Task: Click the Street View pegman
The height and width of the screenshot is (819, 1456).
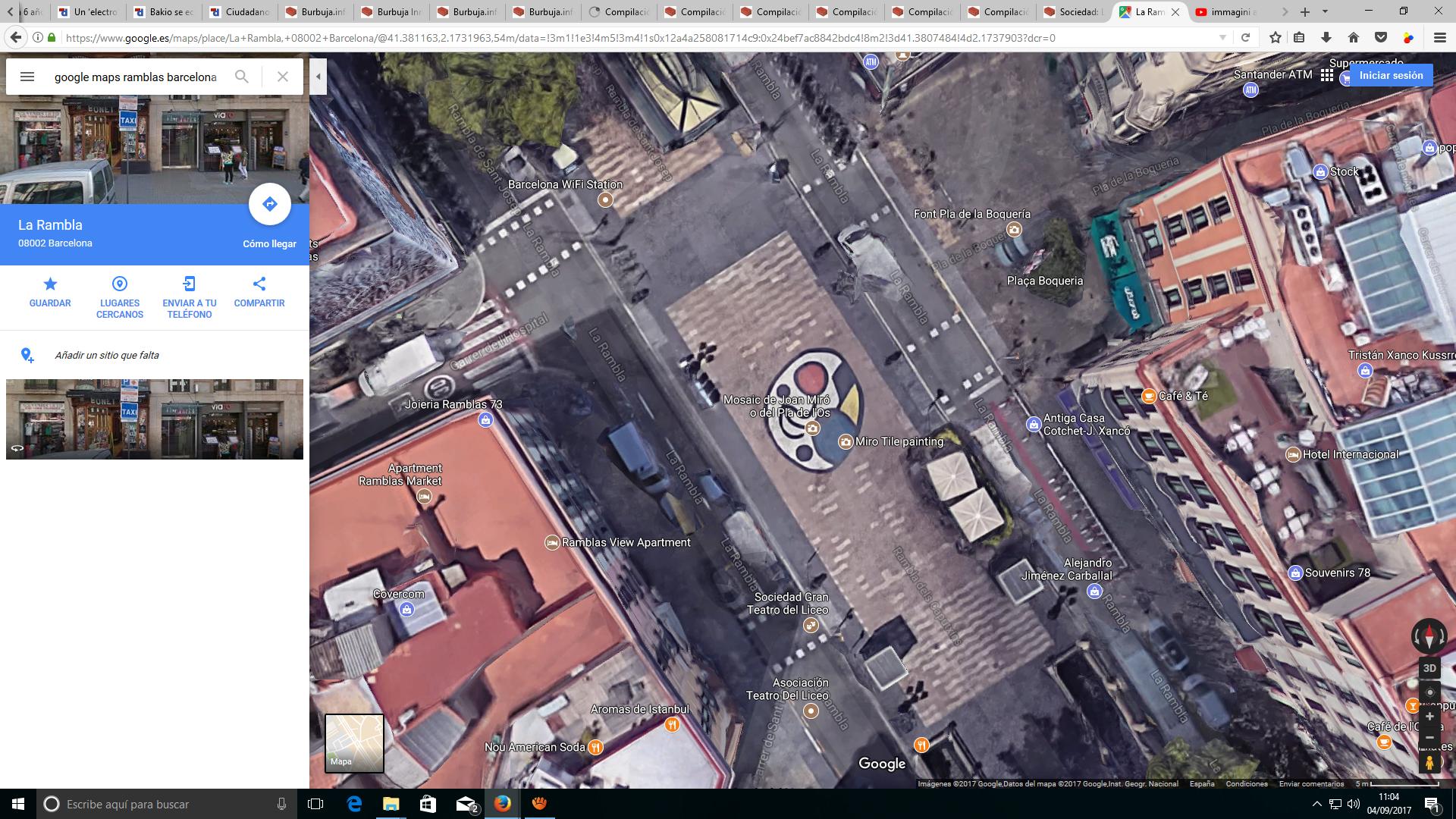Action: coord(1429,762)
